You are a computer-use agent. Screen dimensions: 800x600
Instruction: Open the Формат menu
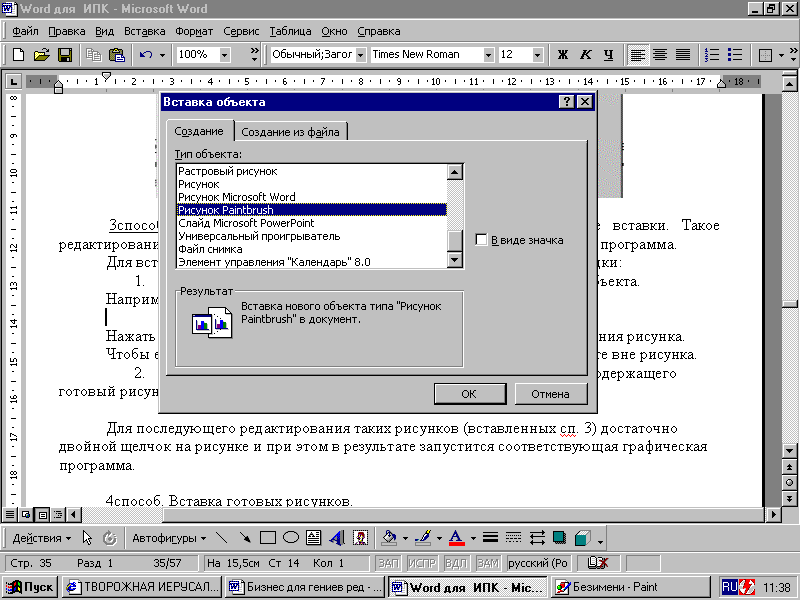tap(194, 31)
